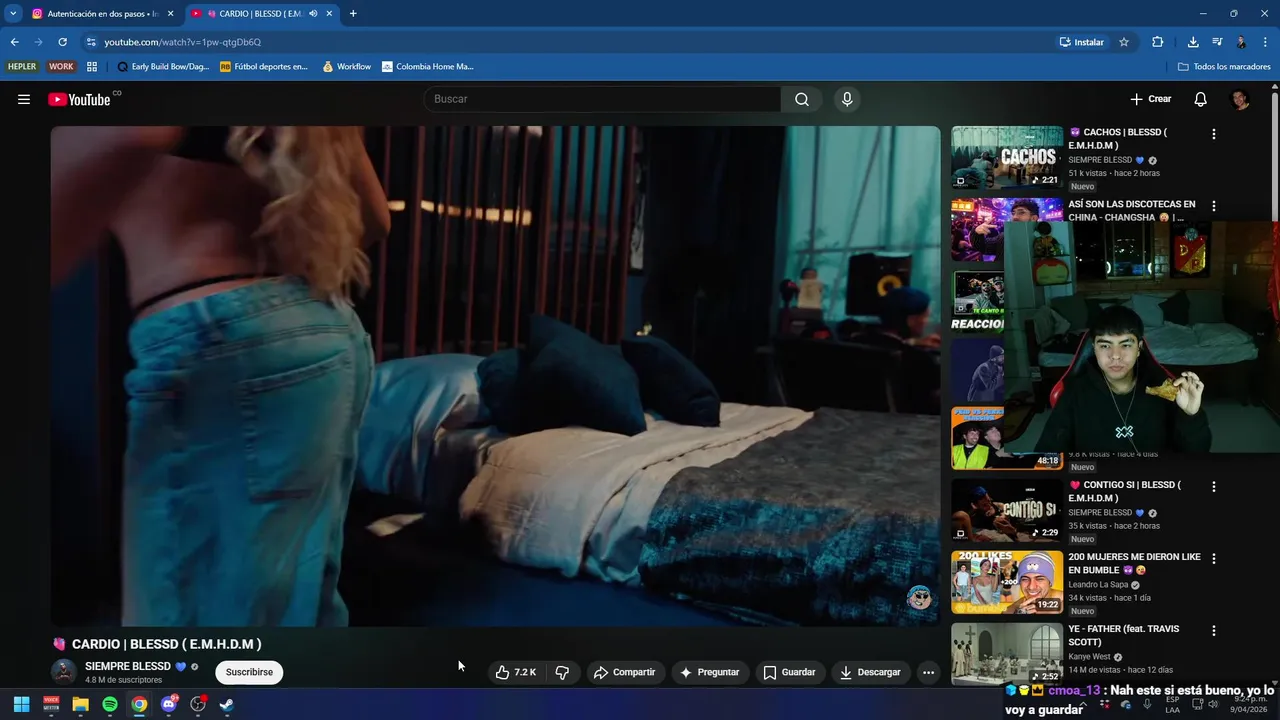
Task: Open the YouTube guide hamburger menu
Action: 24,99
